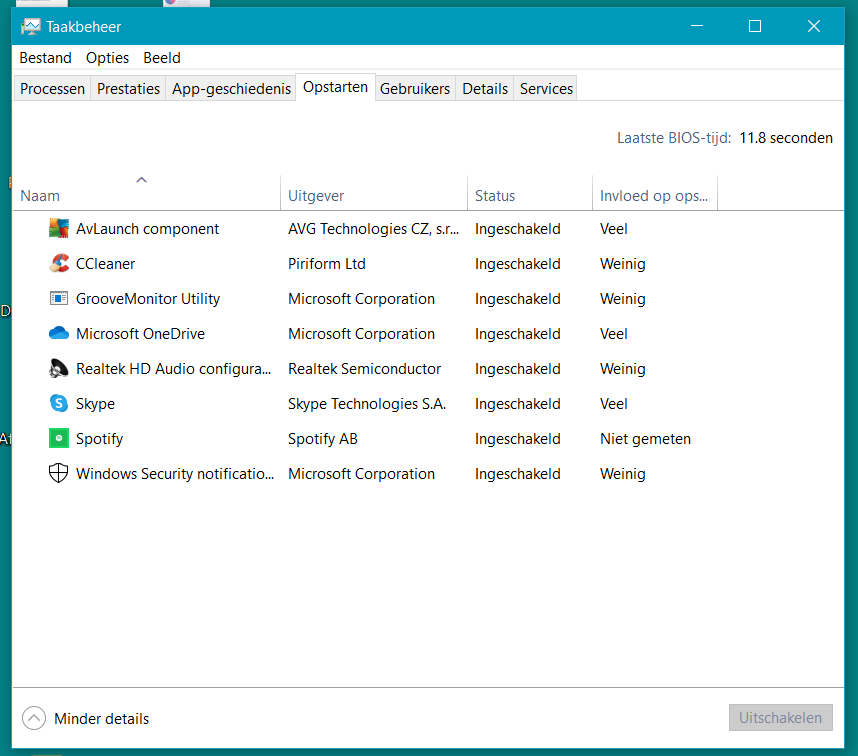
Task: Sort by the Uitgever column header
Action: click(x=316, y=196)
